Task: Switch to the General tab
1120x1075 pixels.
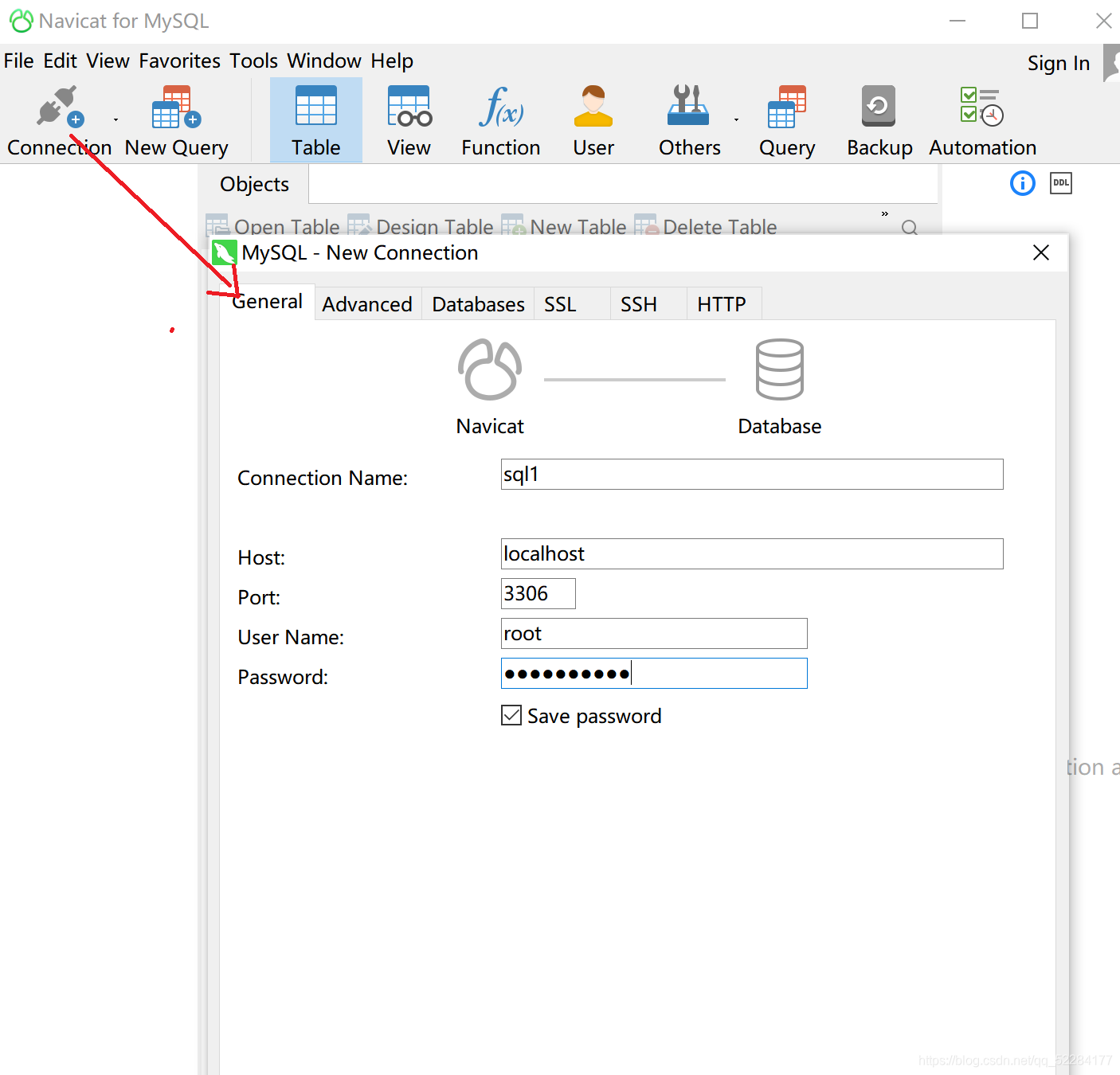Action: tap(268, 302)
